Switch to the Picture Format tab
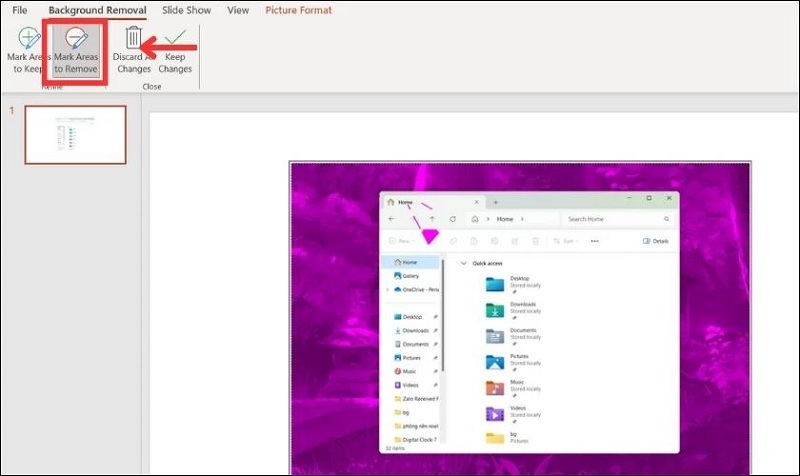The height and width of the screenshot is (476, 800). [299, 10]
